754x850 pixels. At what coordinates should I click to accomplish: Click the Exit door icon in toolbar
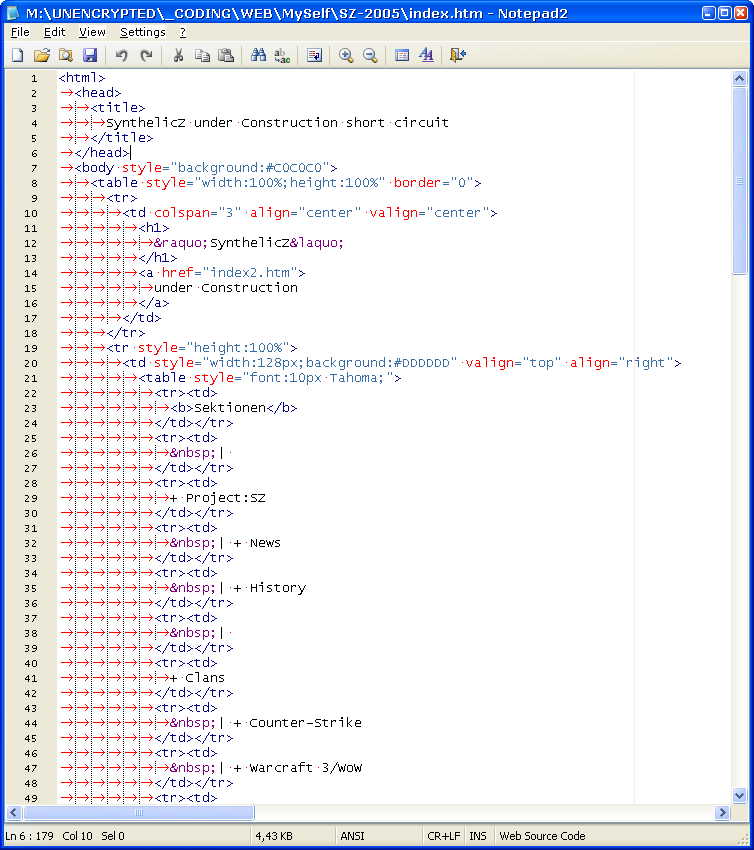point(458,55)
